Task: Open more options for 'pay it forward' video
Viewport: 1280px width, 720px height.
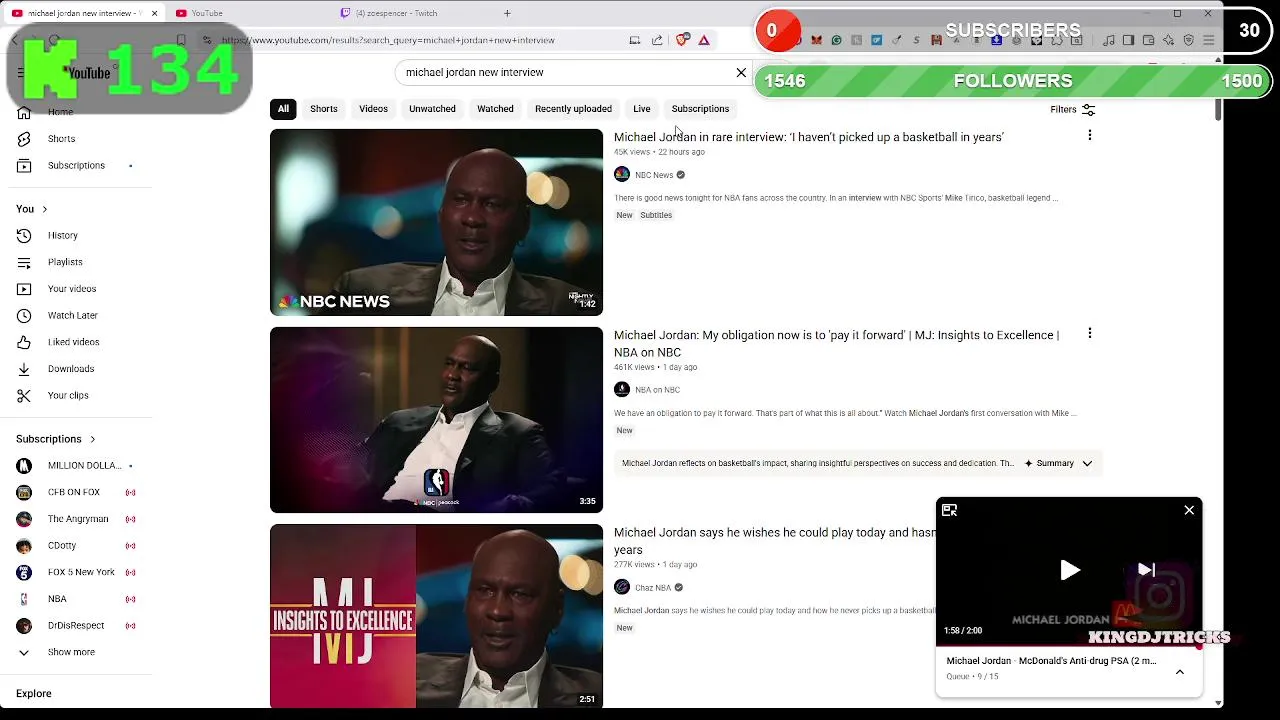Action: pos(1089,333)
